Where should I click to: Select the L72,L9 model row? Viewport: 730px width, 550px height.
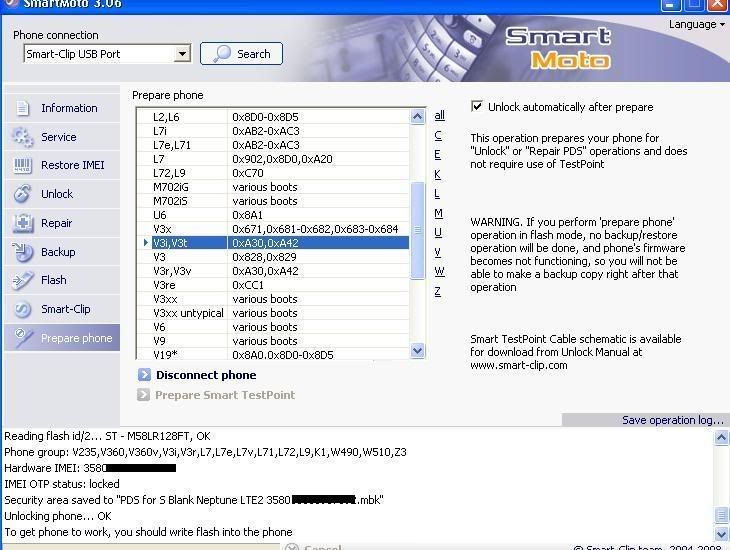coord(274,173)
